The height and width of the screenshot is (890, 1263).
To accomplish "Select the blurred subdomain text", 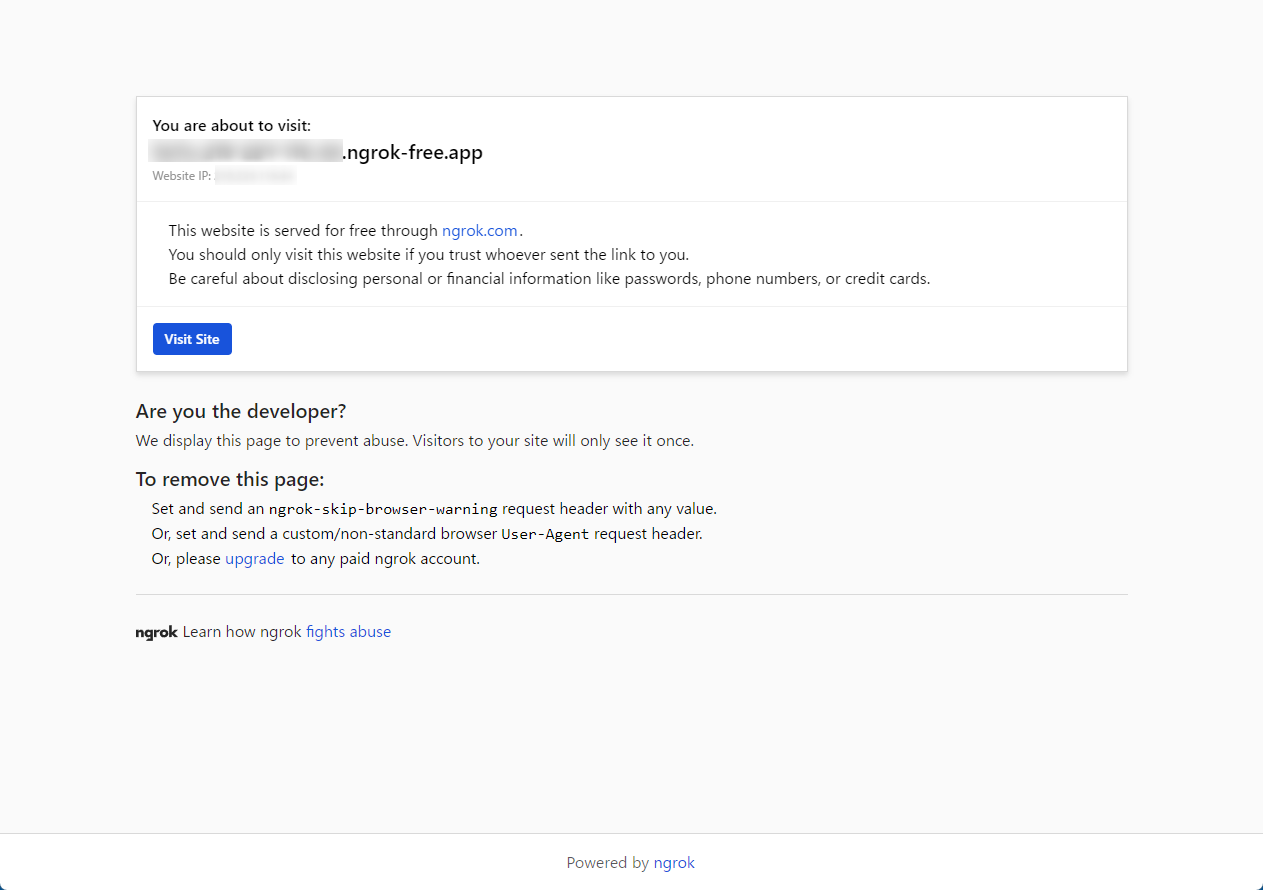I will pos(245,150).
